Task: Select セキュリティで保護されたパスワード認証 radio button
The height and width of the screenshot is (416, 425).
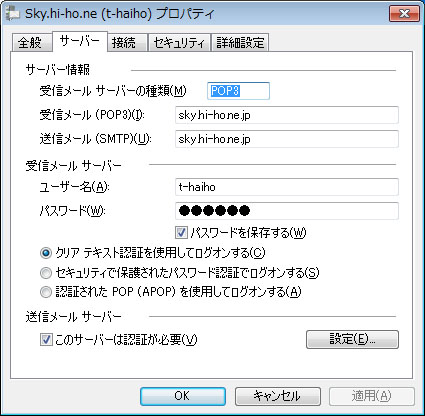Action: pyautogui.click(x=46, y=273)
